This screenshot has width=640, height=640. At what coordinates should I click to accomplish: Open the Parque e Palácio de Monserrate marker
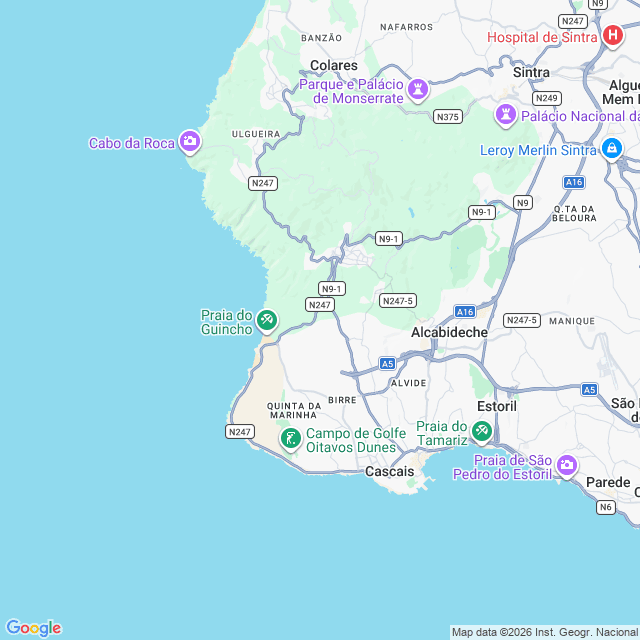[418, 89]
